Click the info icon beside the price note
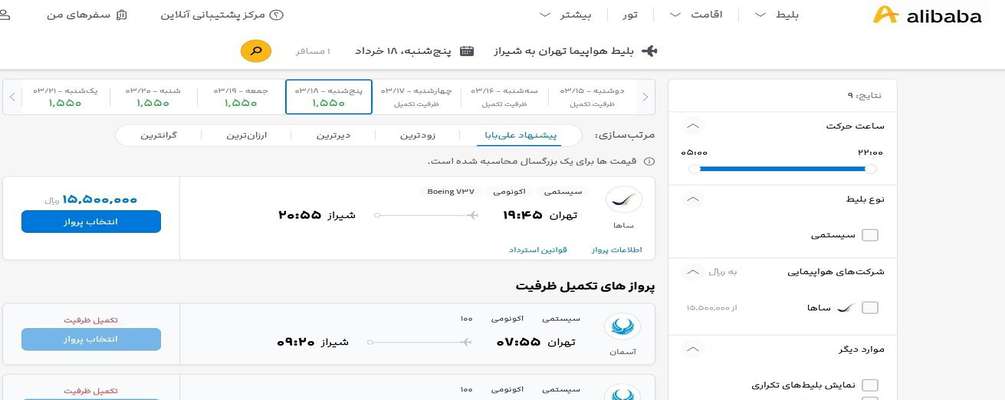 tap(649, 162)
